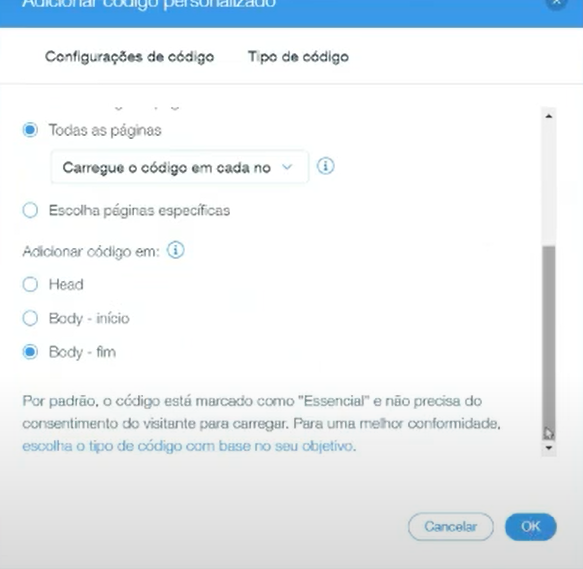Select Head as the code placement

(30, 284)
